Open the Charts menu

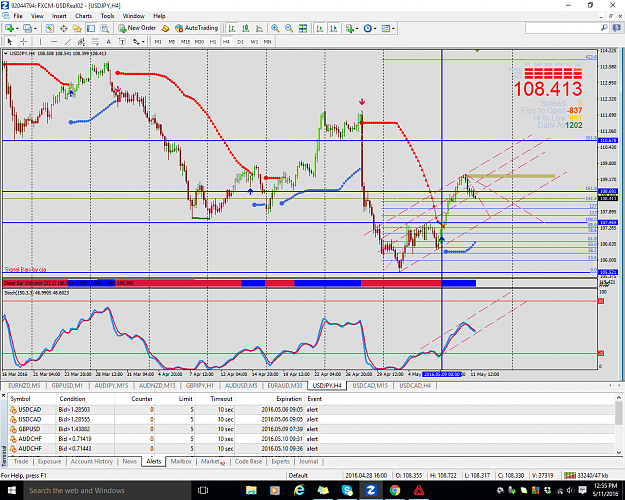pyautogui.click(x=83, y=16)
